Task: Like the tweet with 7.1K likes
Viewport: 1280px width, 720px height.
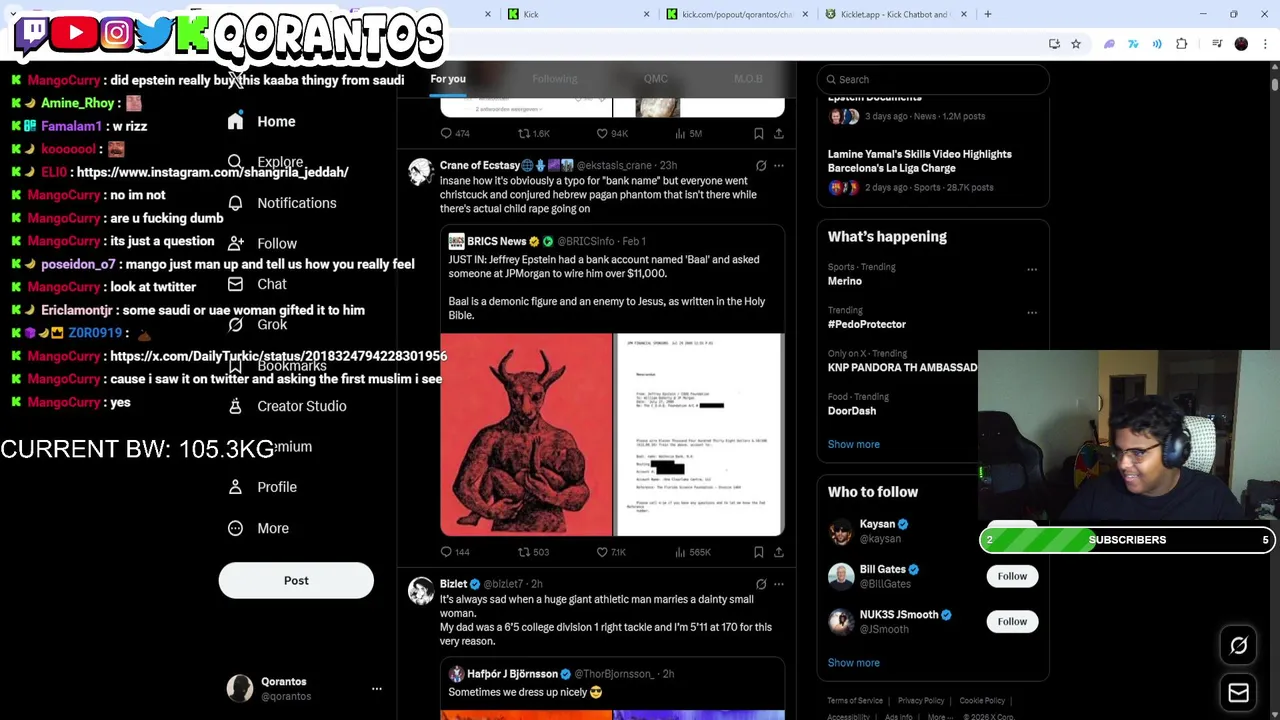Action: coord(611,552)
